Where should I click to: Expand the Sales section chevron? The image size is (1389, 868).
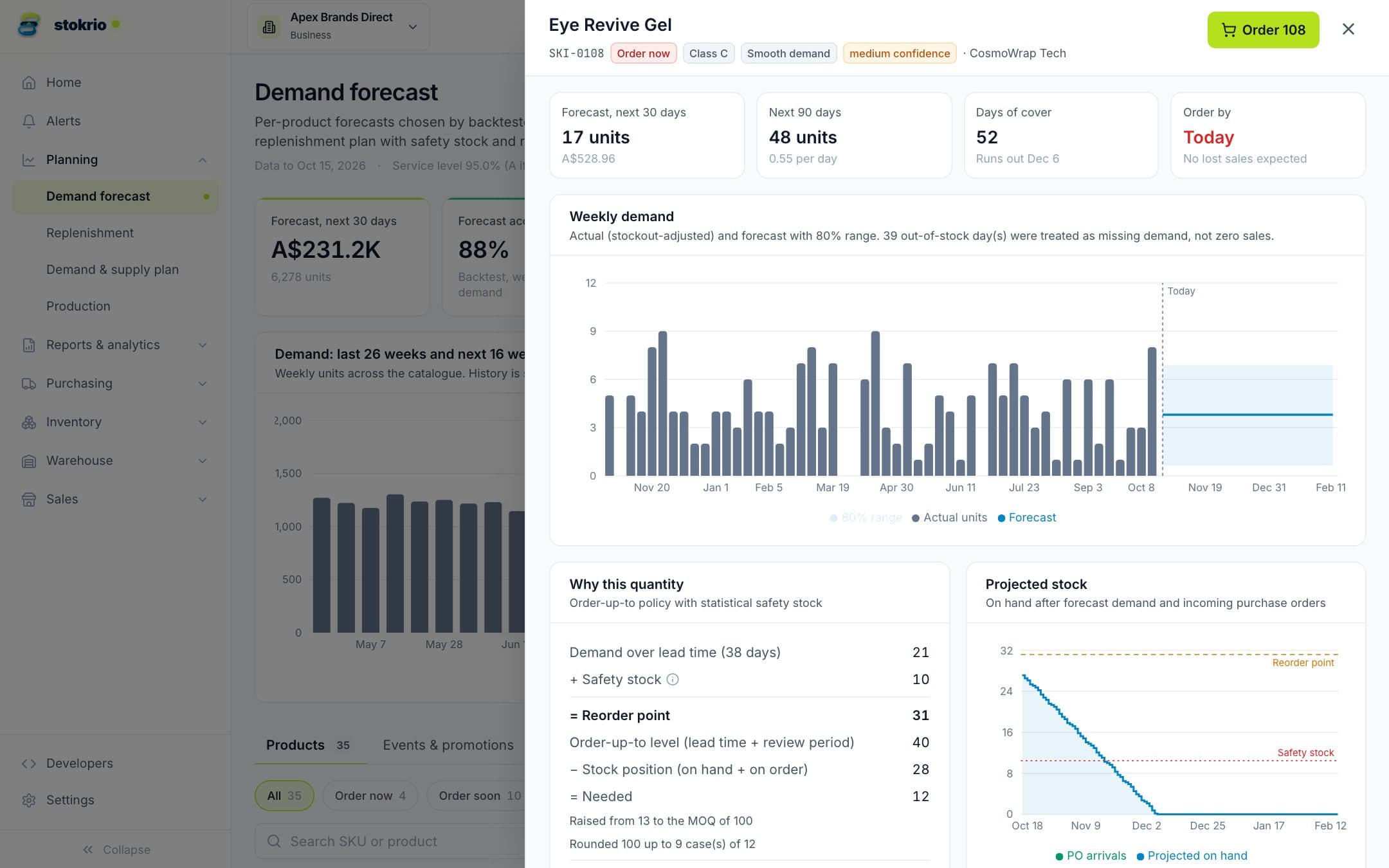(x=203, y=499)
